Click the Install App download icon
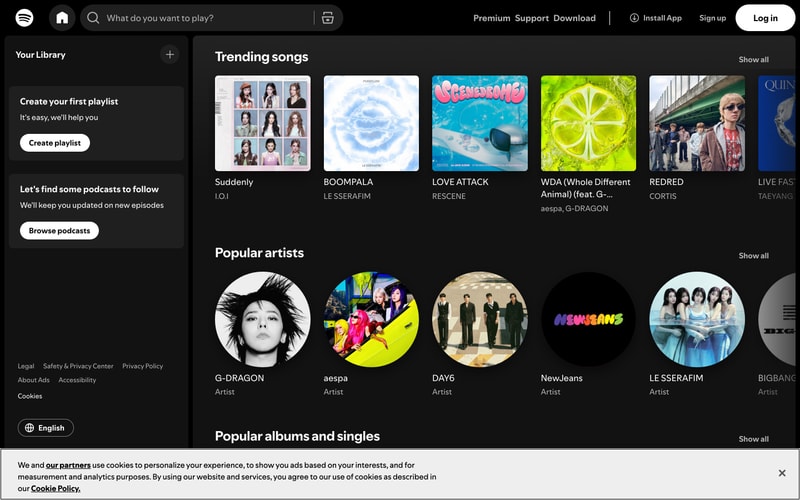Viewport: 800px width, 500px height. pos(634,18)
